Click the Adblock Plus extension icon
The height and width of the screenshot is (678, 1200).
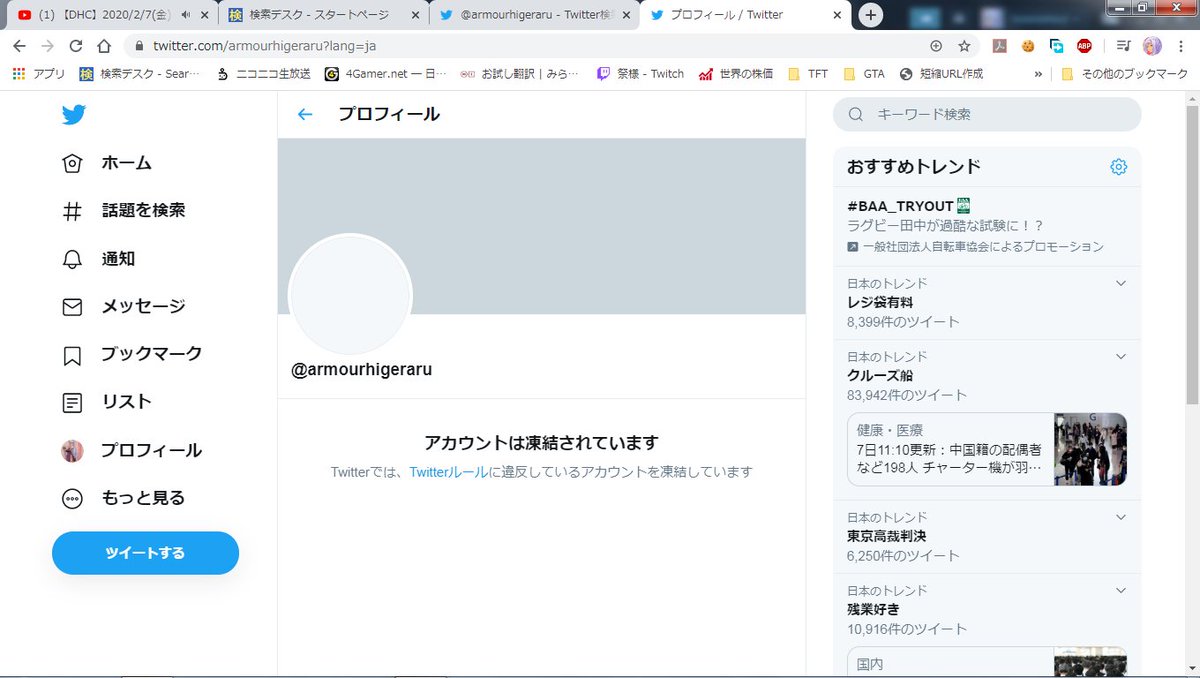click(x=1084, y=46)
